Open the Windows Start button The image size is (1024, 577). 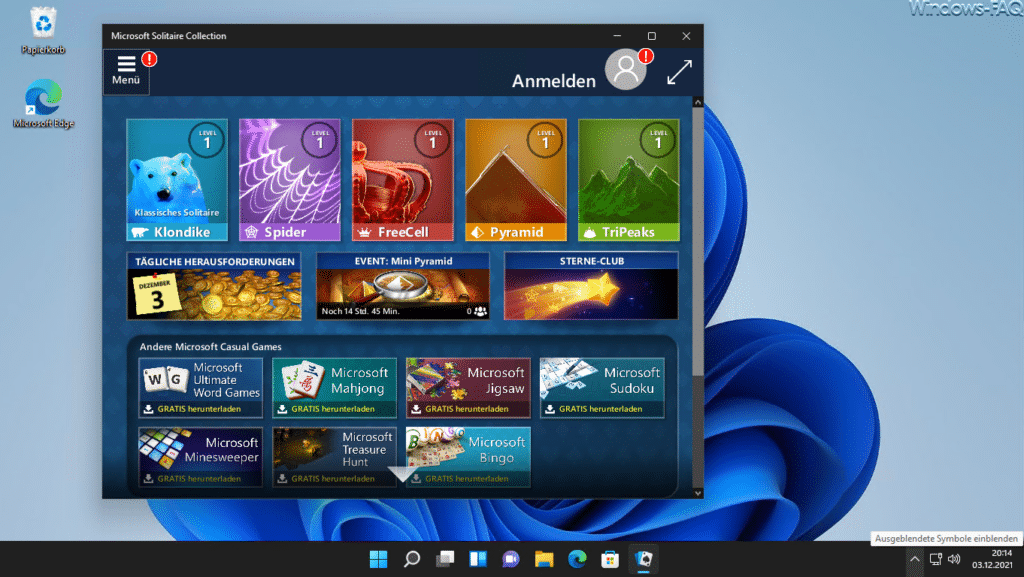pyautogui.click(x=378, y=559)
